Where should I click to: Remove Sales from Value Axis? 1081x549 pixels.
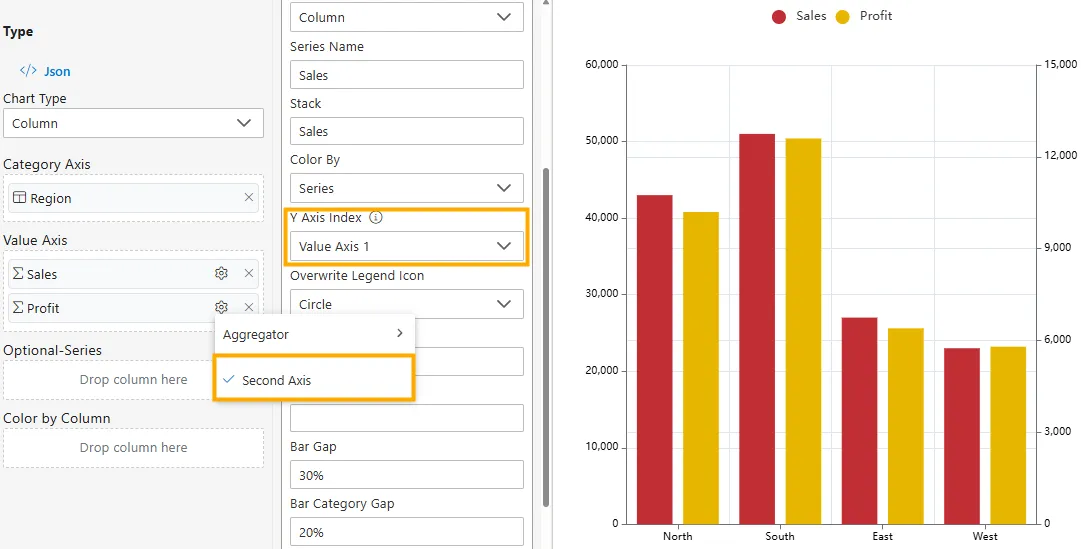pyautogui.click(x=249, y=274)
